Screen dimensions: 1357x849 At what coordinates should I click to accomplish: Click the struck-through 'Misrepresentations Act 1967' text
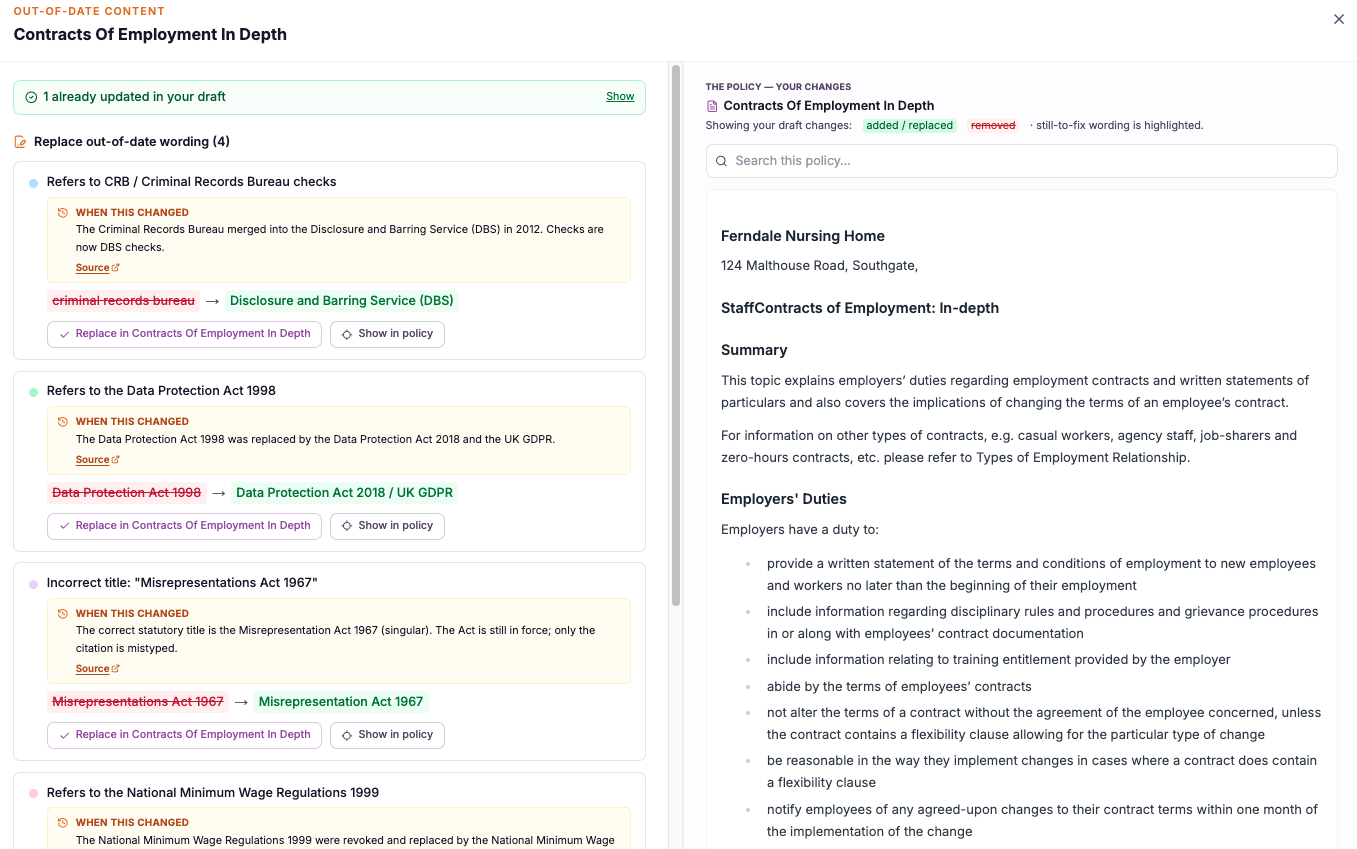pos(138,702)
